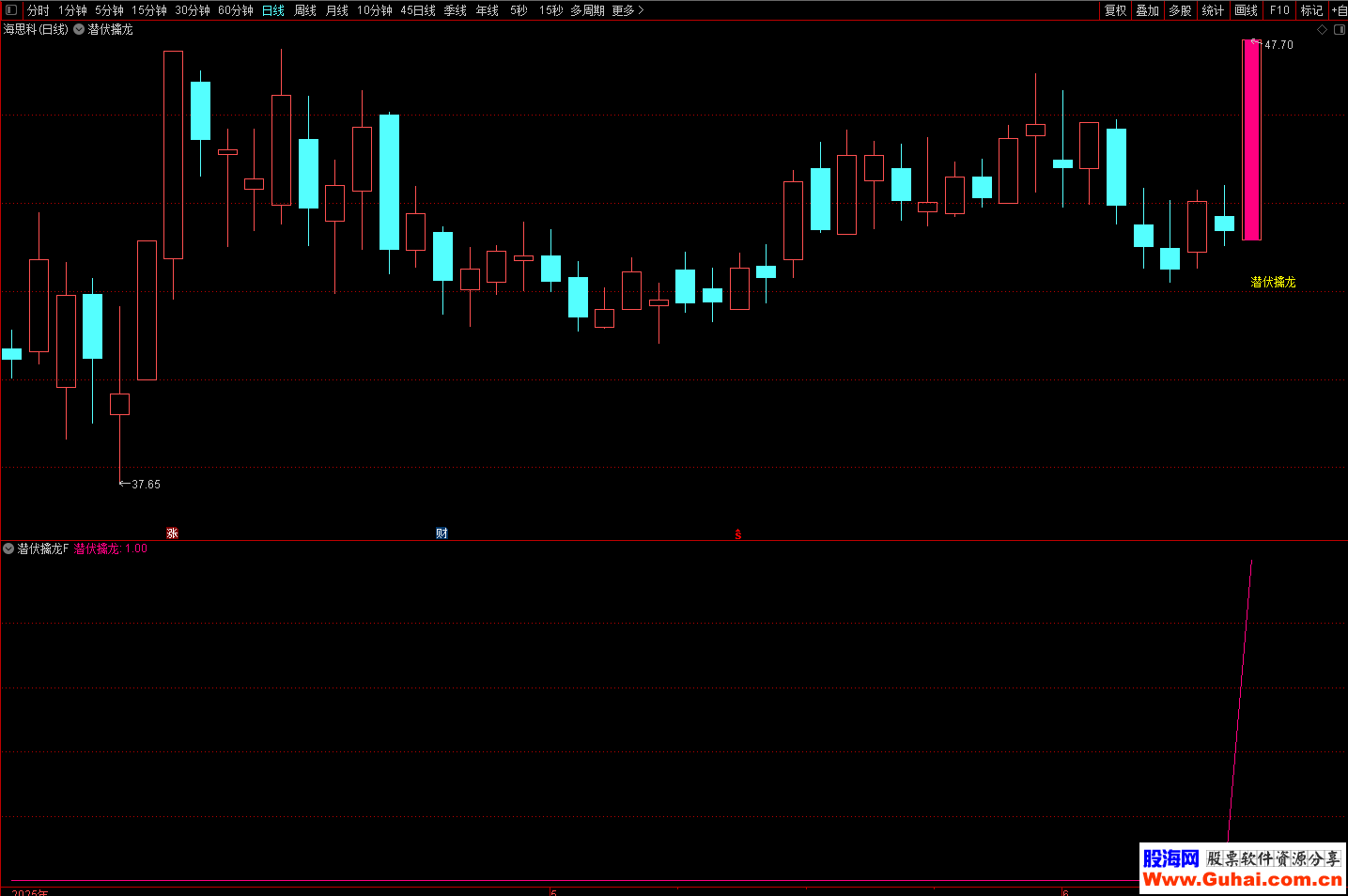Click the blue '财' finance marker icon
The height and width of the screenshot is (896, 1348).
pos(442,533)
